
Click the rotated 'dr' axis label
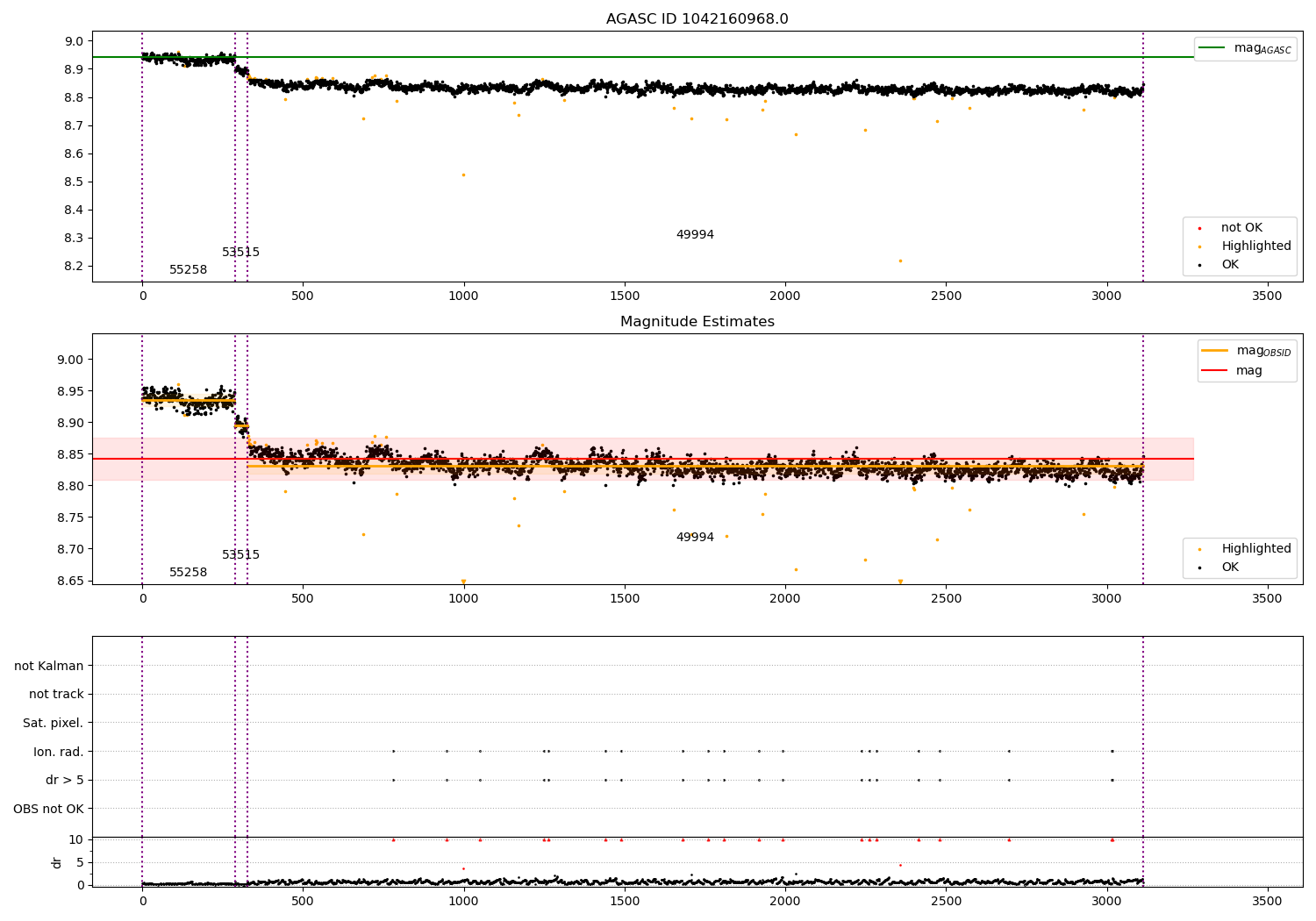coord(57,862)
